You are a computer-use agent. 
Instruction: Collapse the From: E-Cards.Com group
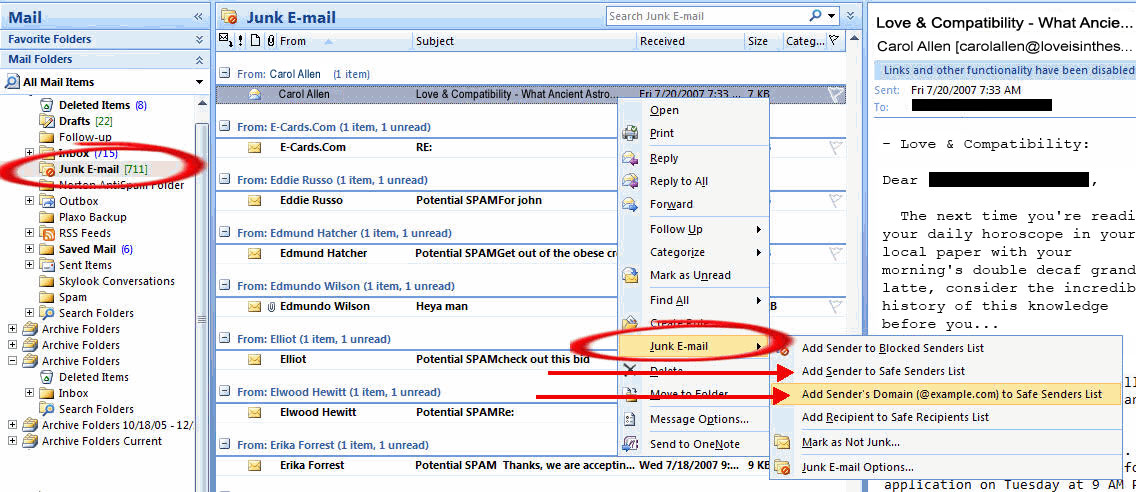225,127
